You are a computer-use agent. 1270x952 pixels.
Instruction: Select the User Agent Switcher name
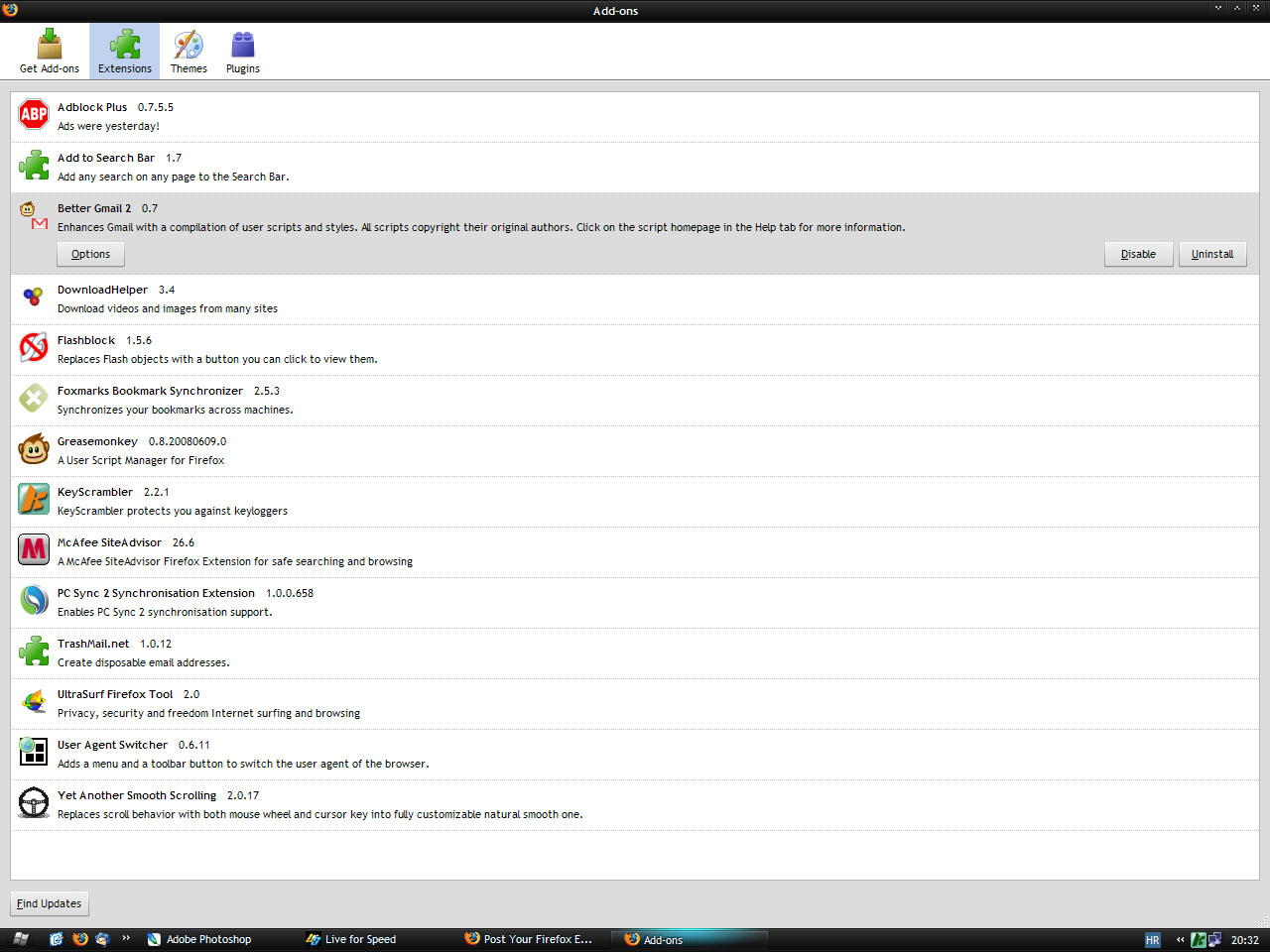pyautogui.click(x=112, y=745)
